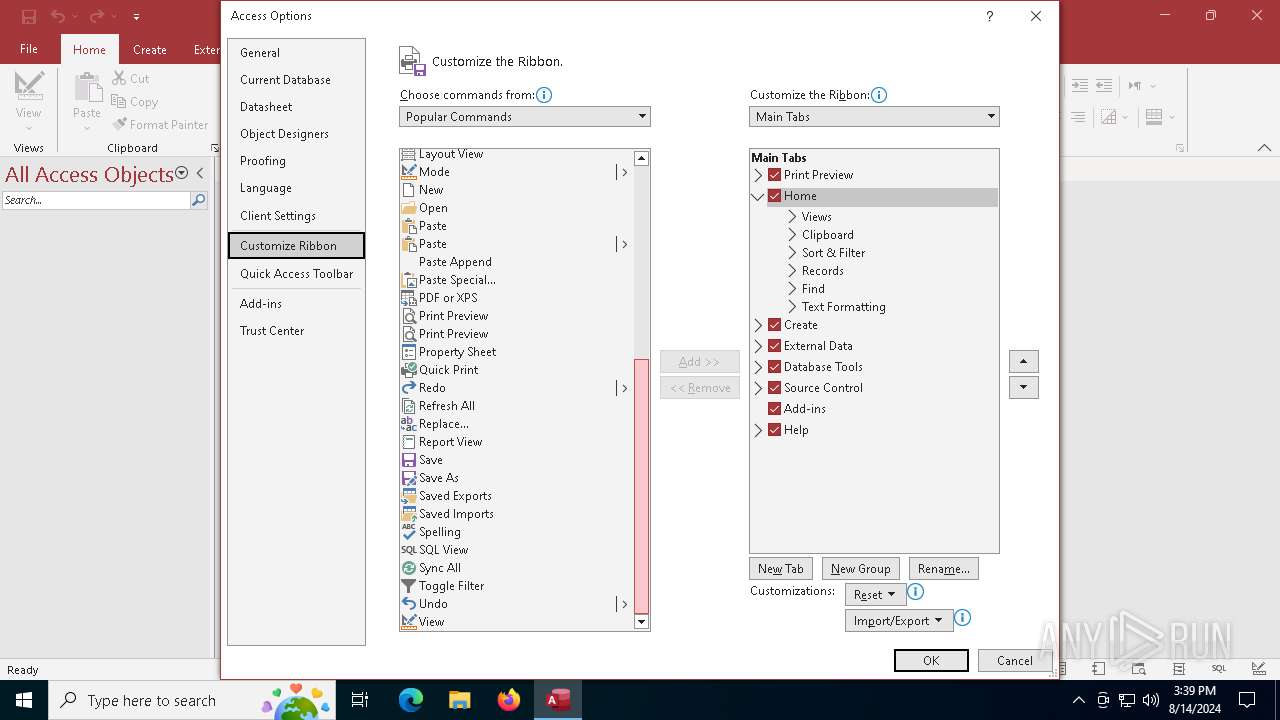Go to General options category

(x=296, y=53)
